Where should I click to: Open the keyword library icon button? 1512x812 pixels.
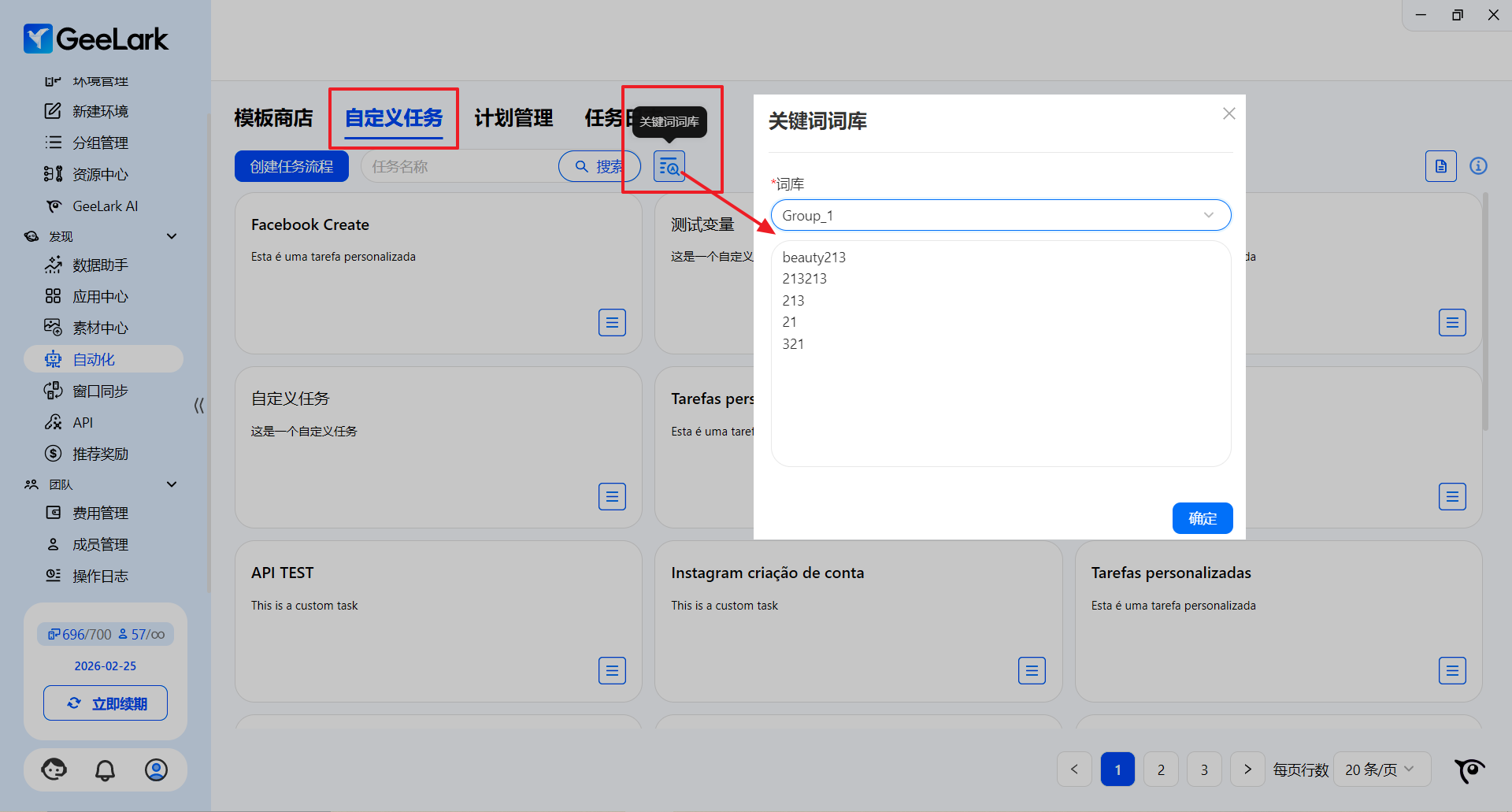(669, 166)
